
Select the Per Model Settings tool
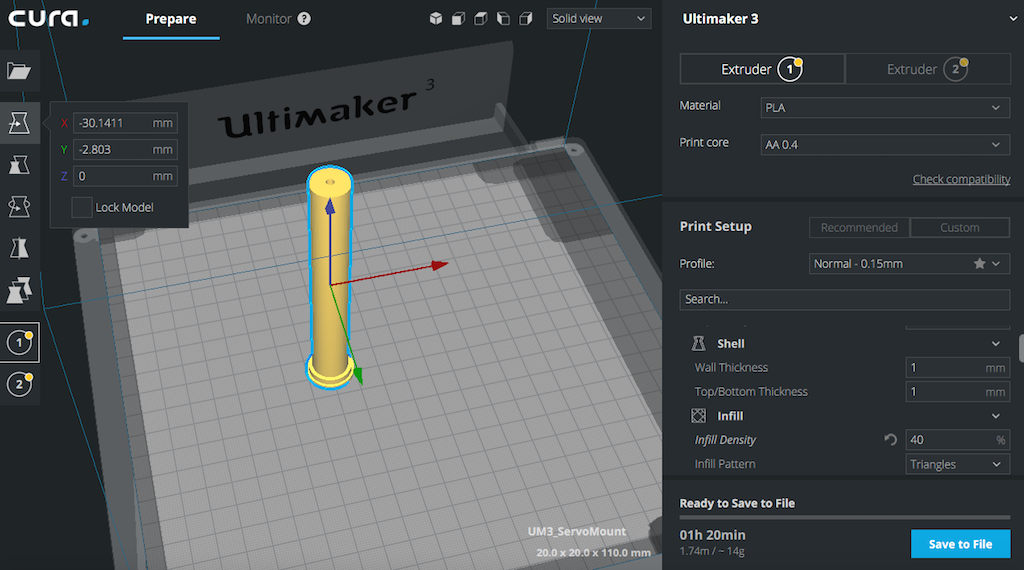pos(19,290)
